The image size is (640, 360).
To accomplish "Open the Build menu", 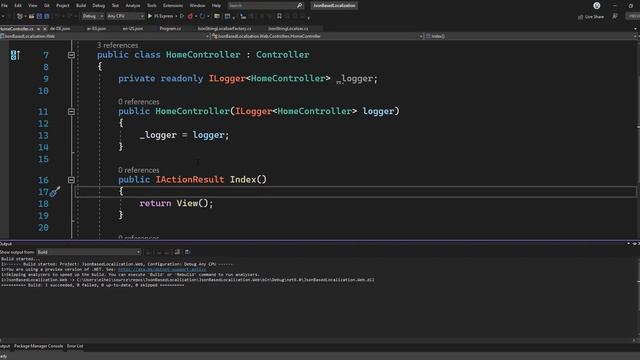I will tap(81, 5).
